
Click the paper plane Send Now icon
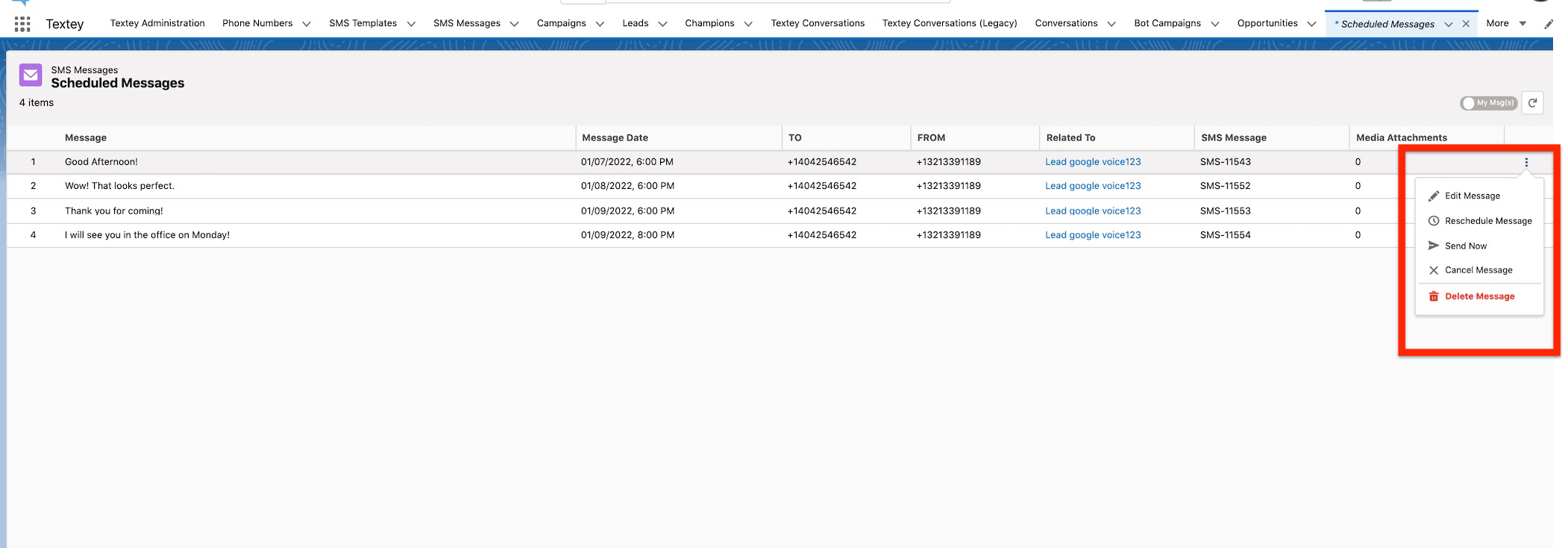pyautogui.click(x=1433, y=246)
